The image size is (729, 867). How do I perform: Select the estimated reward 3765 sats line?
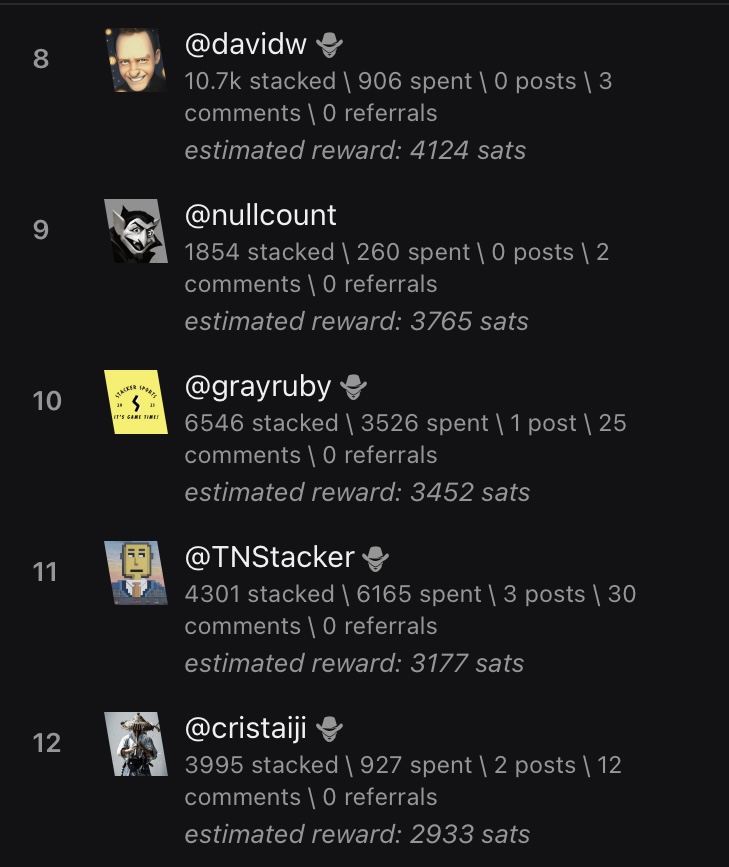356,322
